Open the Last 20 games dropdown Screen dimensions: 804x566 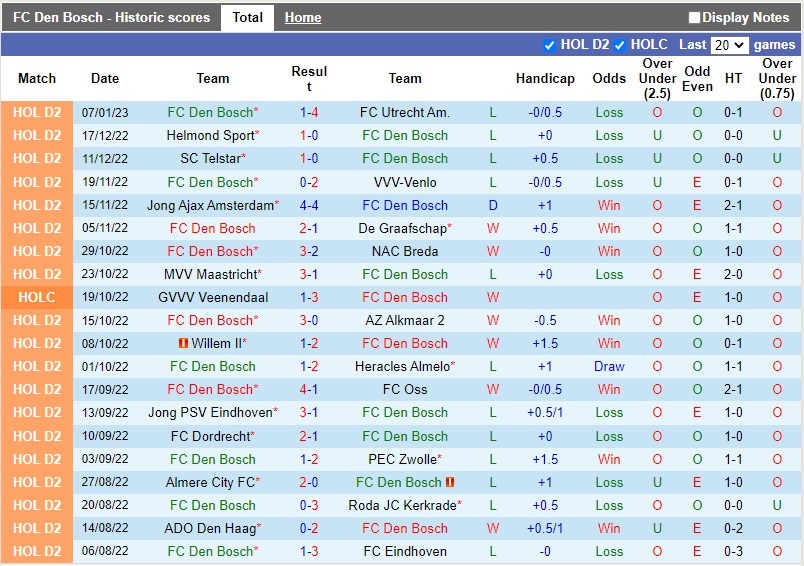point(729,45)
